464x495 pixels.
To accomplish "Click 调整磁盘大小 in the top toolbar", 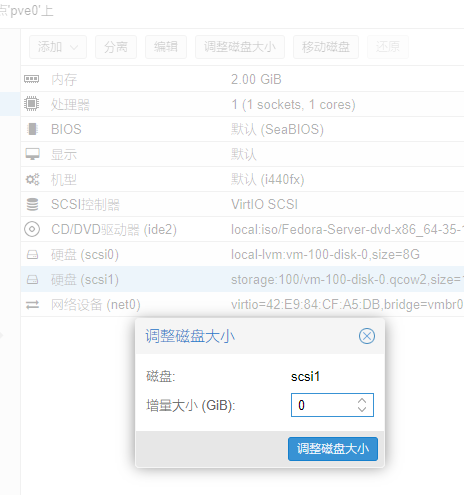I will [240, 47].
